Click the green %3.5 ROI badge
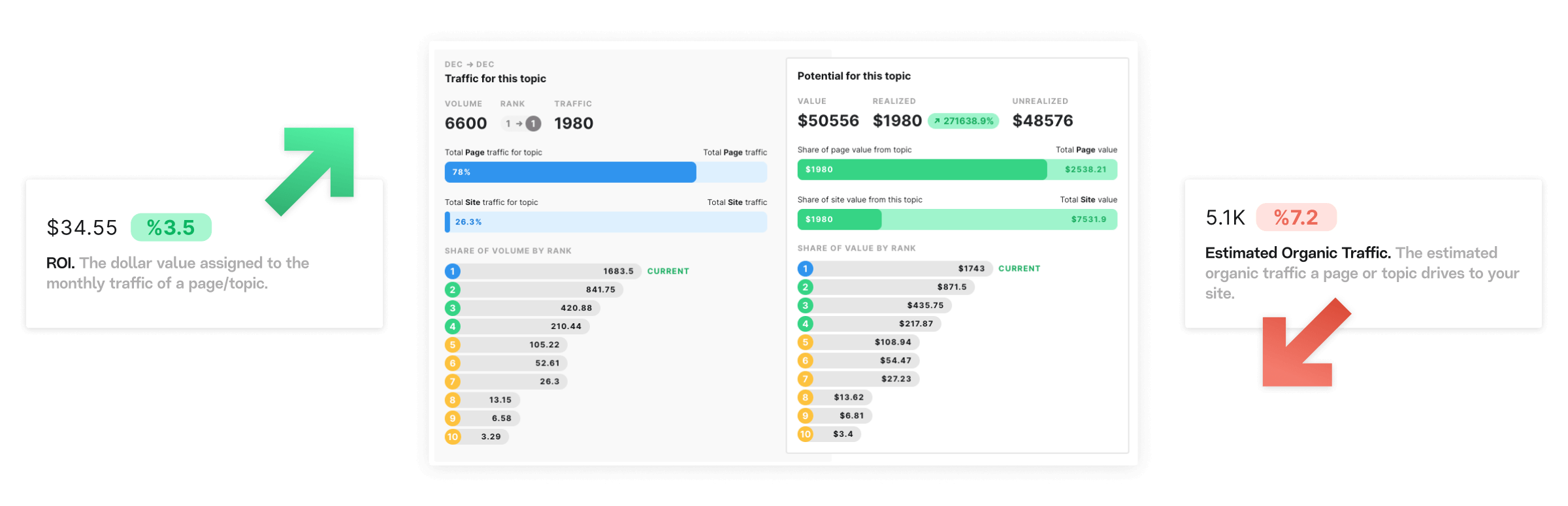 pos(171,227)
